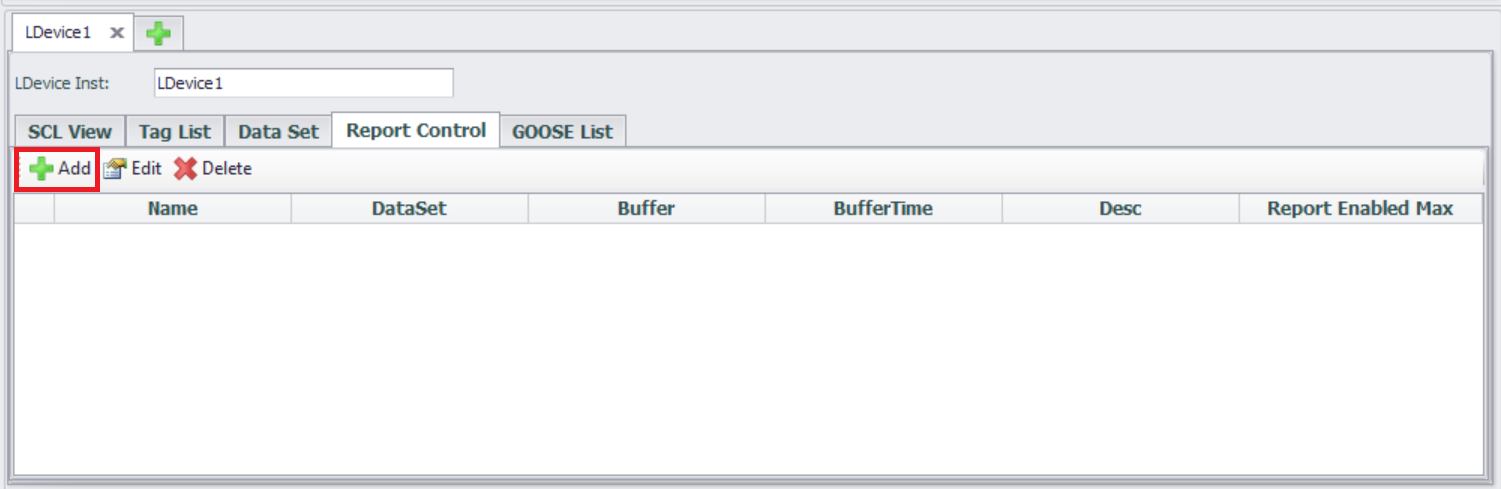Add a new LDevice tab with green plus
Viewport: 1501px width, 489px height.
[158, 33]
